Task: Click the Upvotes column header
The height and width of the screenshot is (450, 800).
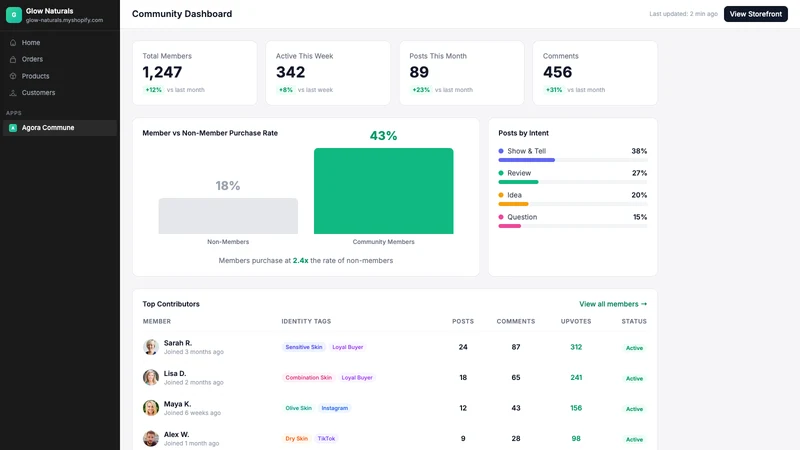Action: [576, 321]
